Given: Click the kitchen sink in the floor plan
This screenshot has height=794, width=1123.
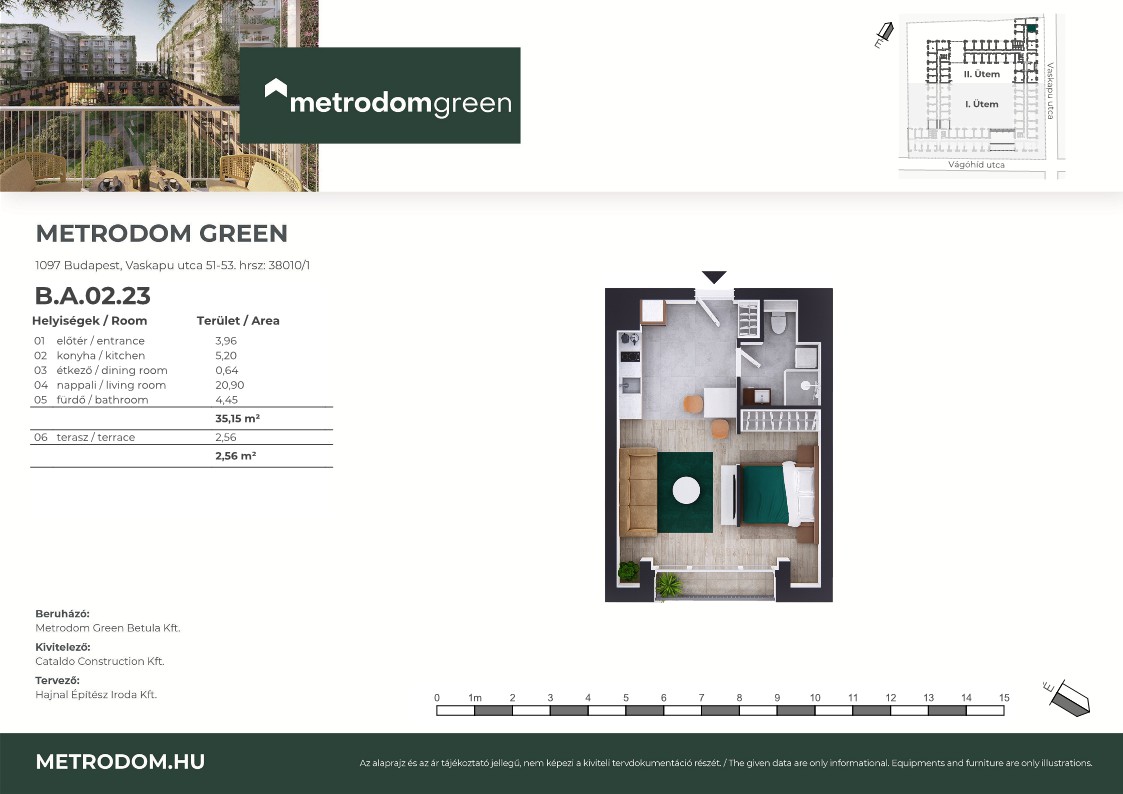Looking at the screenshot, I should [x=630, y=386].
